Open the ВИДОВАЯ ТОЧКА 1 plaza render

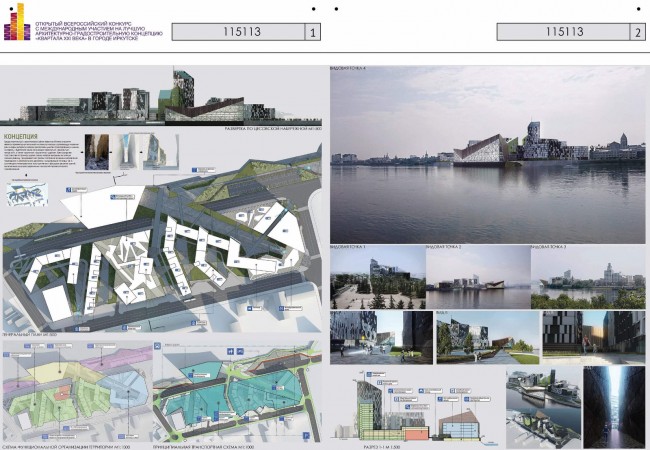pos(378,277)
